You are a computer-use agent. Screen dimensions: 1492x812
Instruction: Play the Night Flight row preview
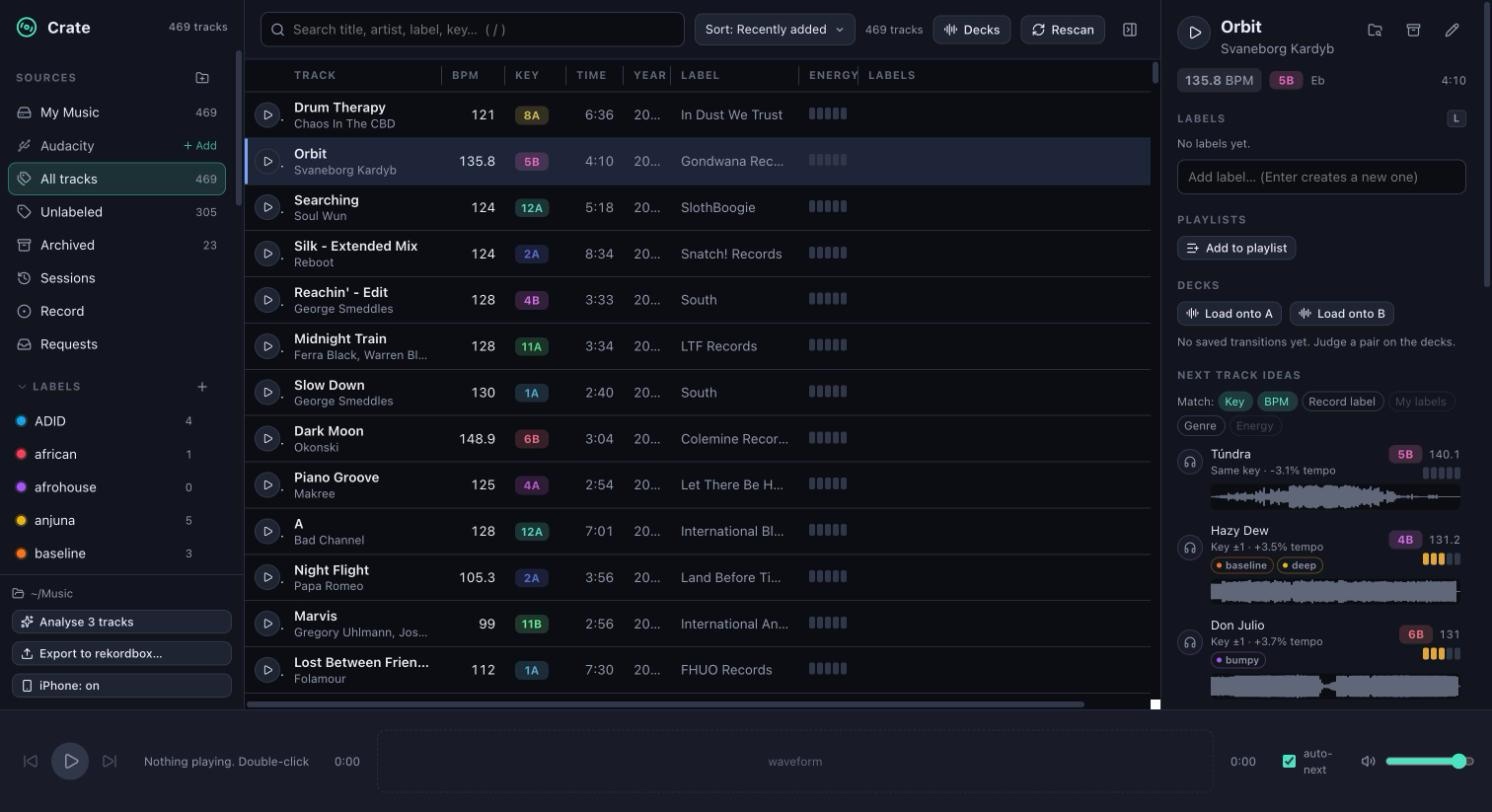coord(267,577)
